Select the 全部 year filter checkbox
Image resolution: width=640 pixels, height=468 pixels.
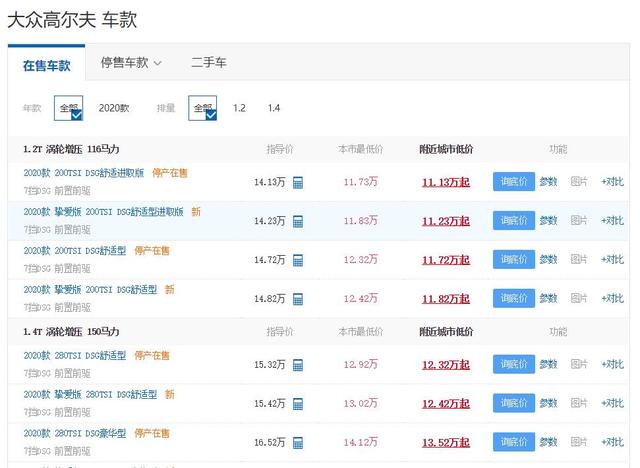click(x=68, y=108)
